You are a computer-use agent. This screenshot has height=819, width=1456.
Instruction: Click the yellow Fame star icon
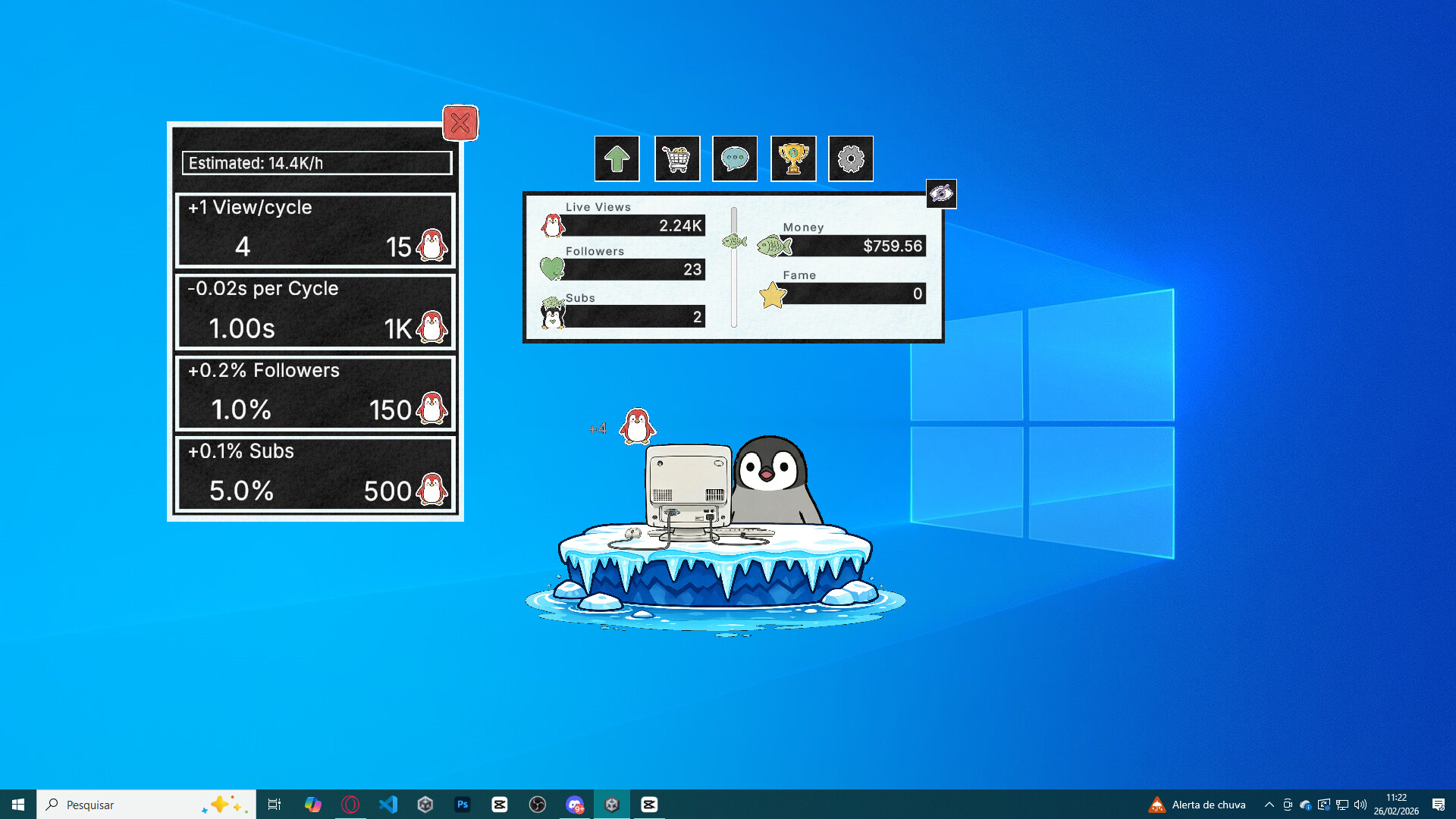tap(772, 294)
